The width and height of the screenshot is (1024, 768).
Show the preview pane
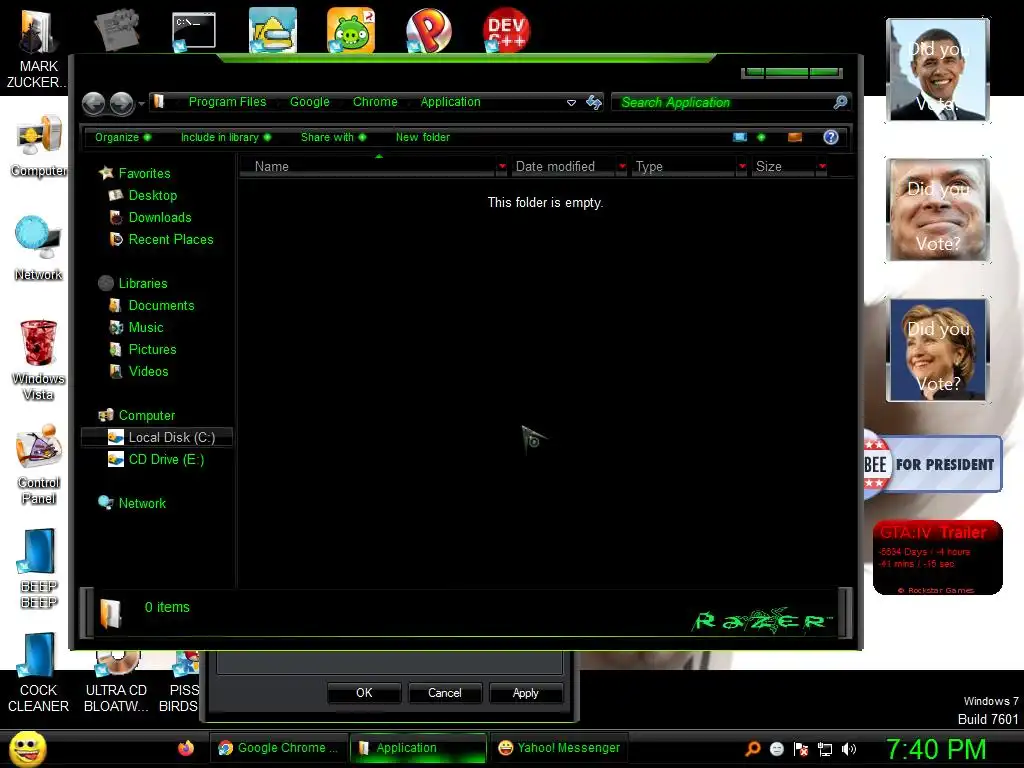point(795,137)
